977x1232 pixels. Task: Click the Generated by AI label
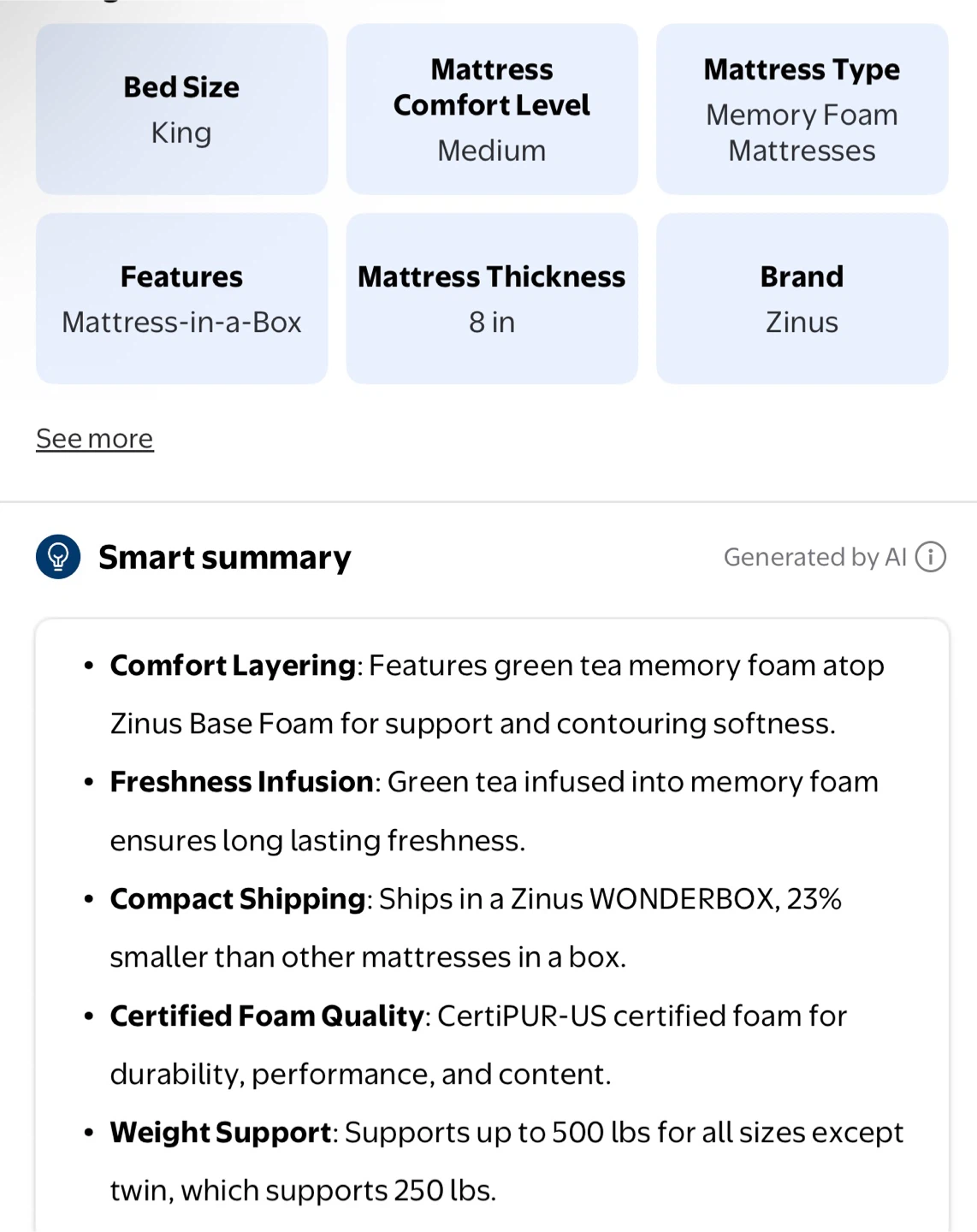(814, 557)
